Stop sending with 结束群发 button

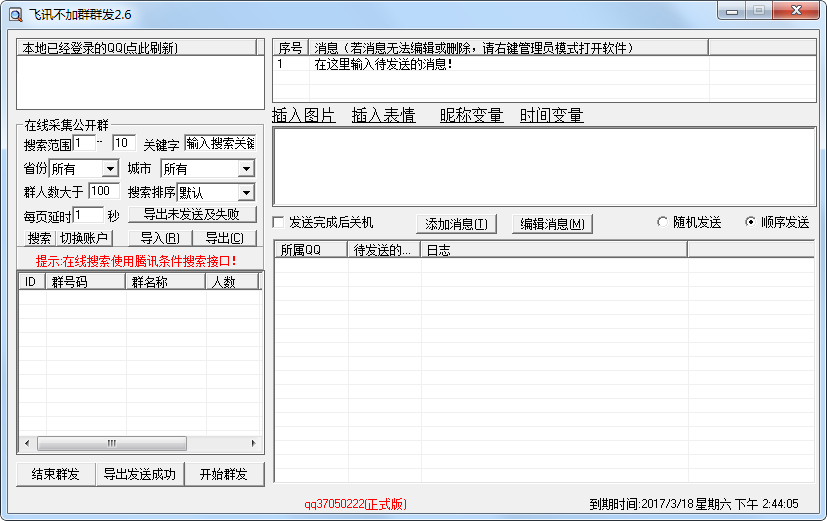coord(55,474)
